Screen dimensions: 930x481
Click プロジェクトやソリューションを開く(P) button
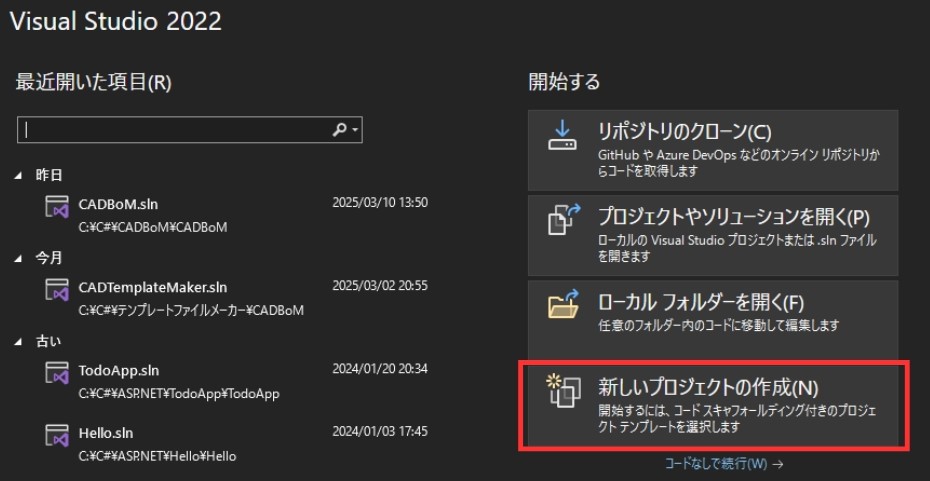pyautogui.click(x=713, y=235)
